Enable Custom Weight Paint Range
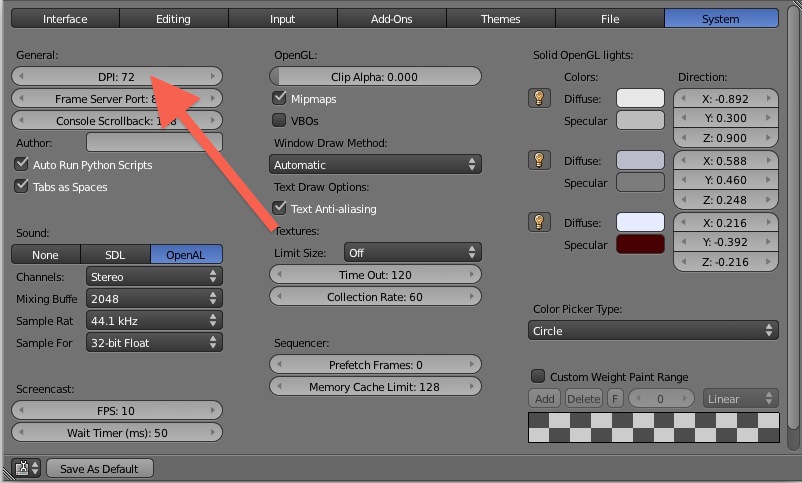This screenshot has height=483, width=802. coord(538,376)
